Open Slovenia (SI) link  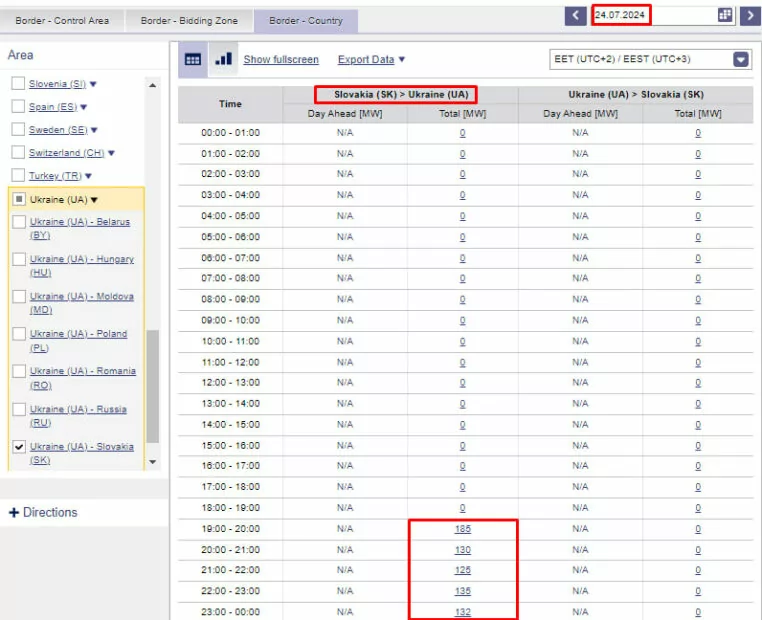click(57, 84)
